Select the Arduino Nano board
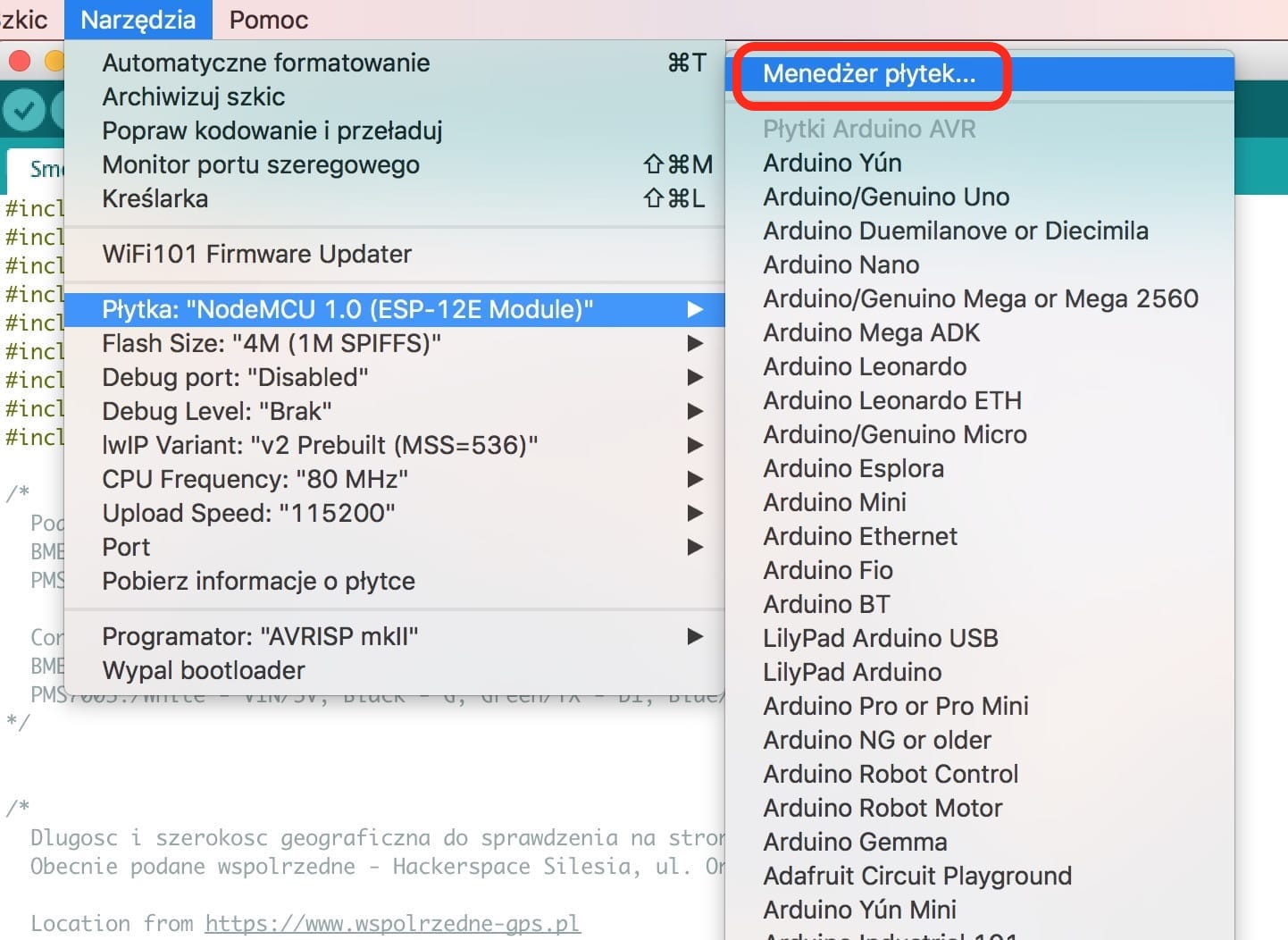This screenshot has width=1288, height=940. 980,264
